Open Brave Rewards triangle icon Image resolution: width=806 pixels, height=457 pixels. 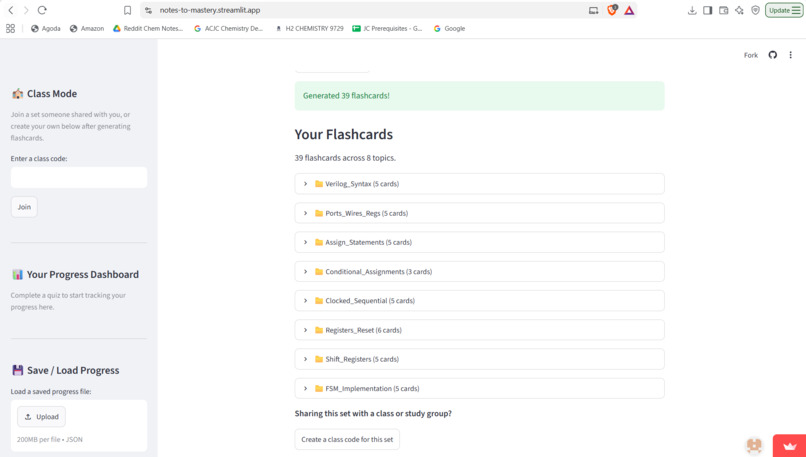pos(629,10)
